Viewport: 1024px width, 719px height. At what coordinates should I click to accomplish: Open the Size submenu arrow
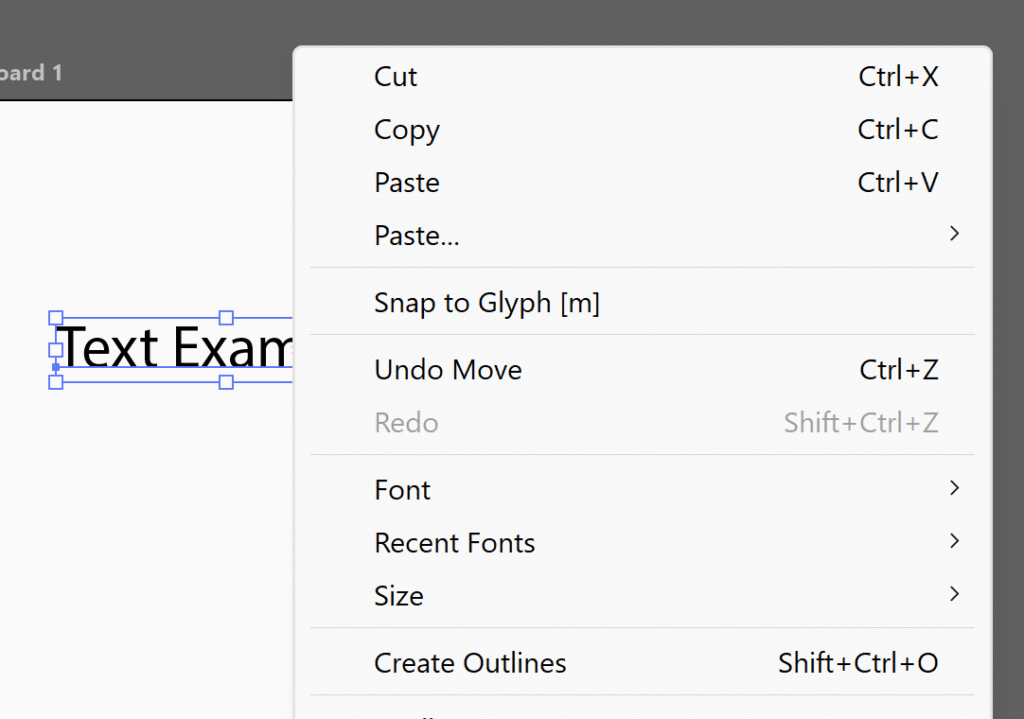[954, 594]
